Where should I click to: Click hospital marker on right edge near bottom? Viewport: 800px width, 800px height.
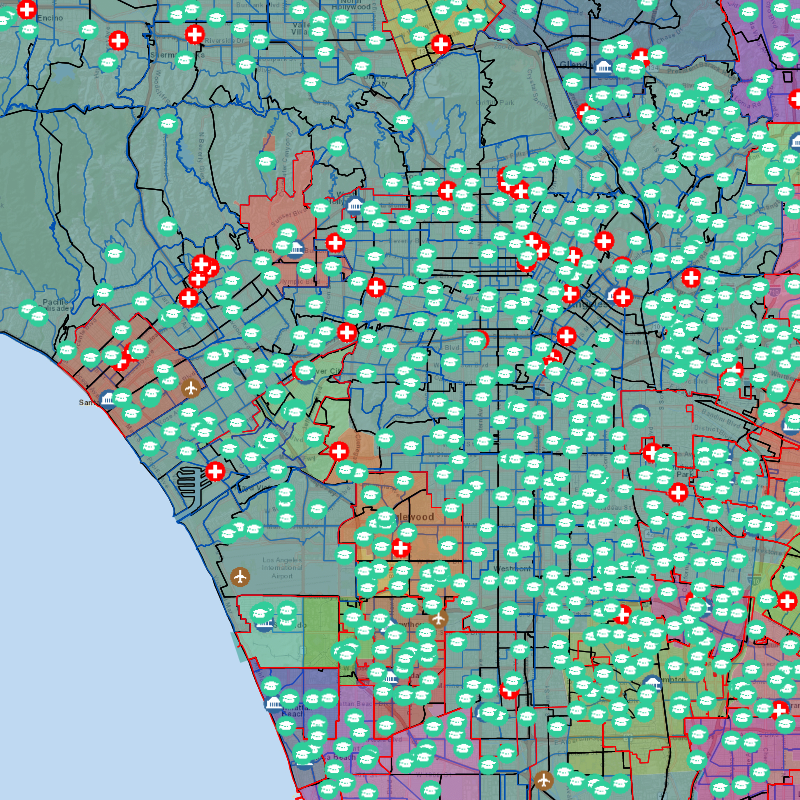pos(787,600)
